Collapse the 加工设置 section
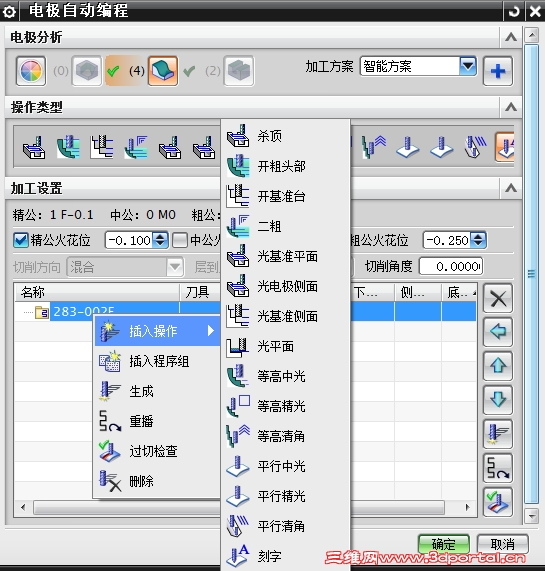 pos(511,188)
